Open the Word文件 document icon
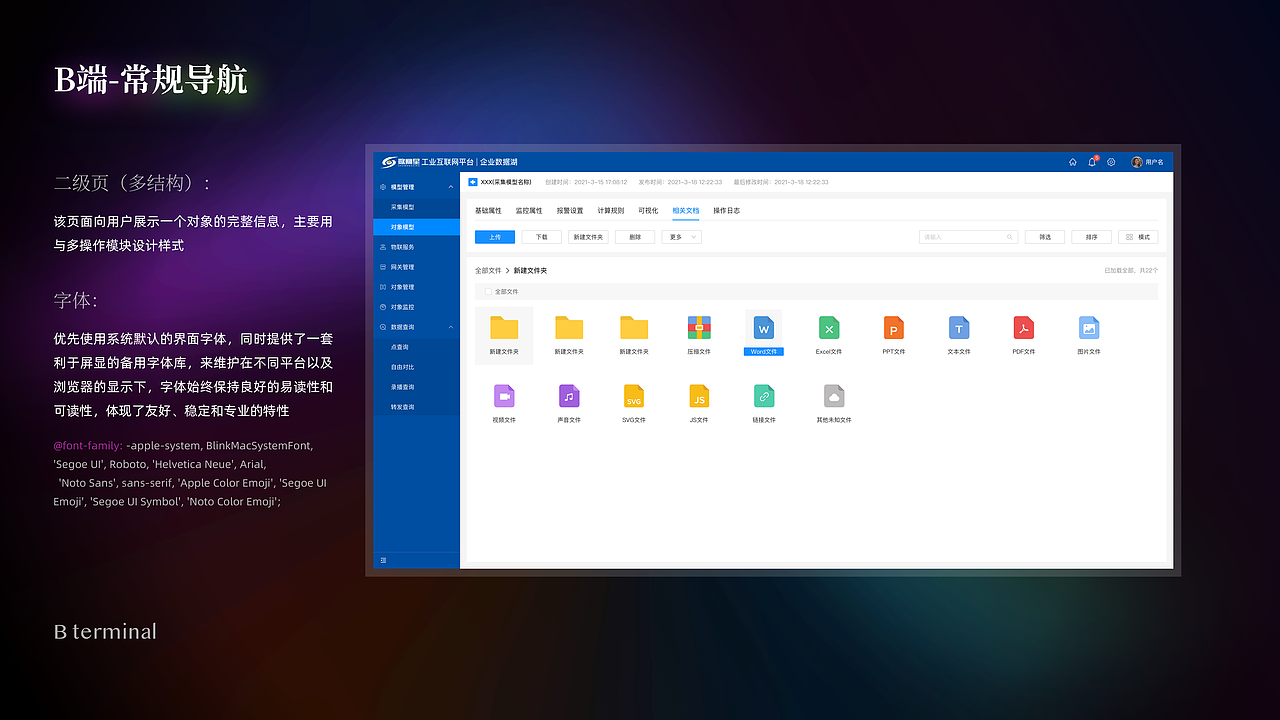Image resolution: width=1280 pixels, height=720 pixels. (764, 327)
